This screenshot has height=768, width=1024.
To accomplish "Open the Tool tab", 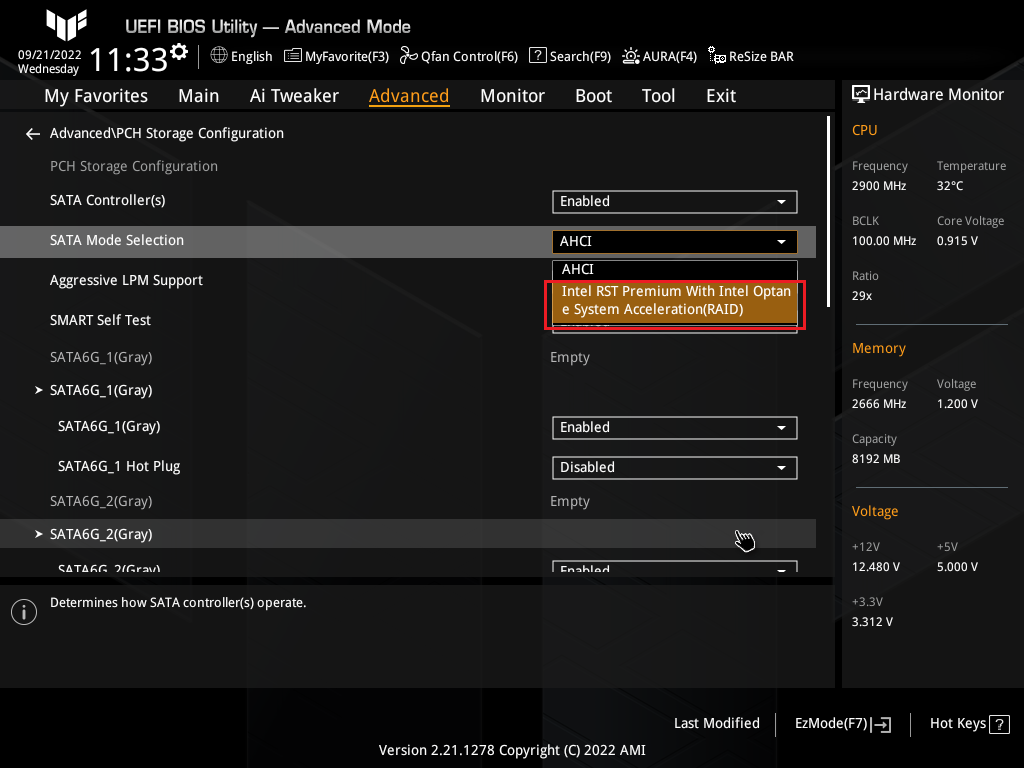I will click(658, 96).
